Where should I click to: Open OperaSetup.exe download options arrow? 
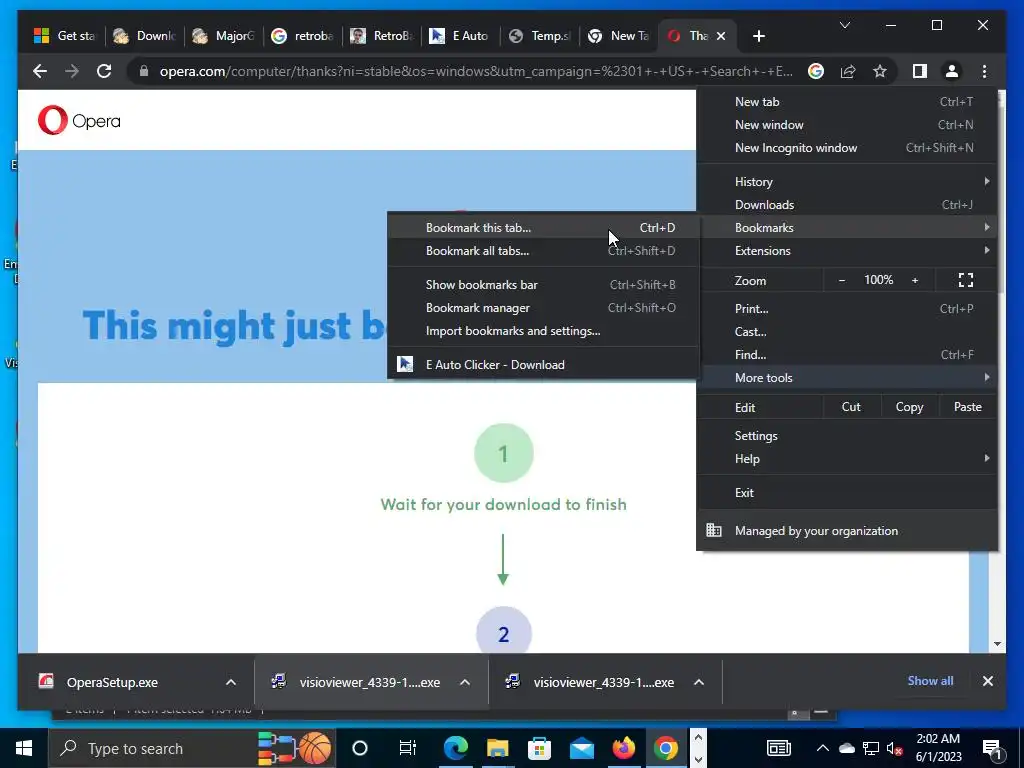tap(231, 682)
